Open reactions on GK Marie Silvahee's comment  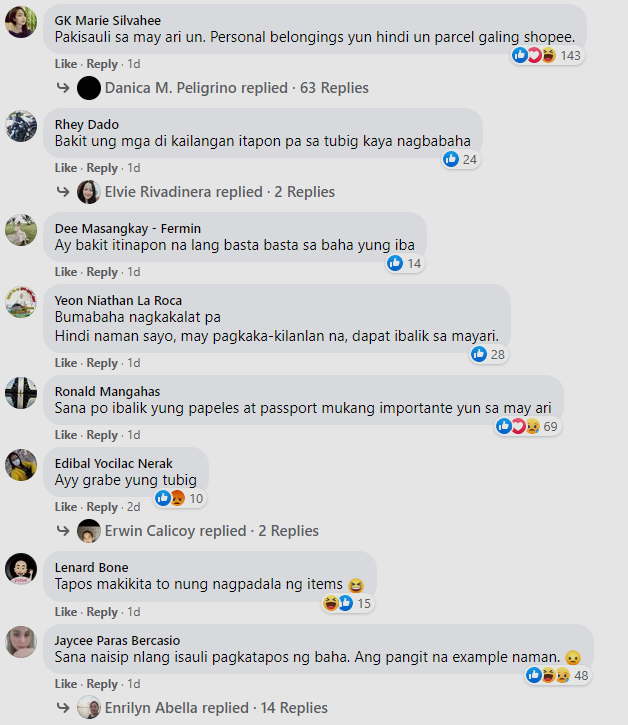click(547, 55)
